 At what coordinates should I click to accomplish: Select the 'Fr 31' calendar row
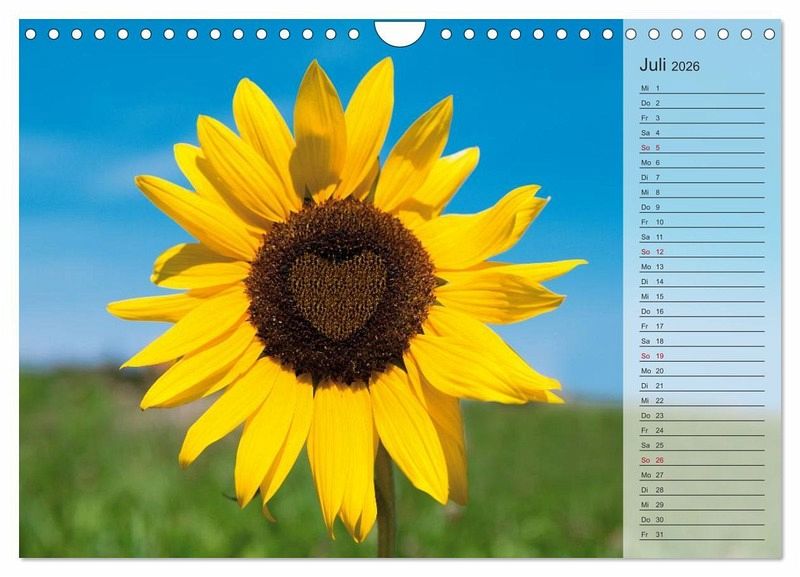pos(702,535)
